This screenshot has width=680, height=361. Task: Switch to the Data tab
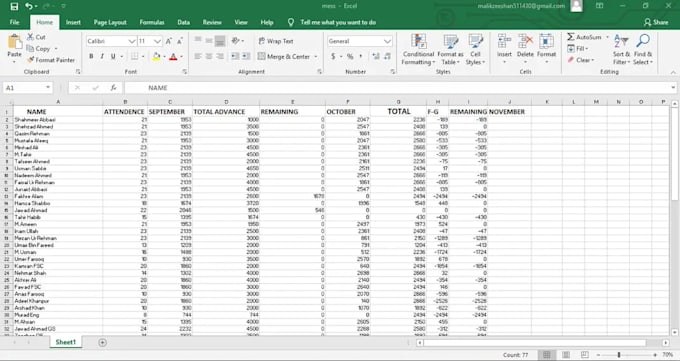183,22
